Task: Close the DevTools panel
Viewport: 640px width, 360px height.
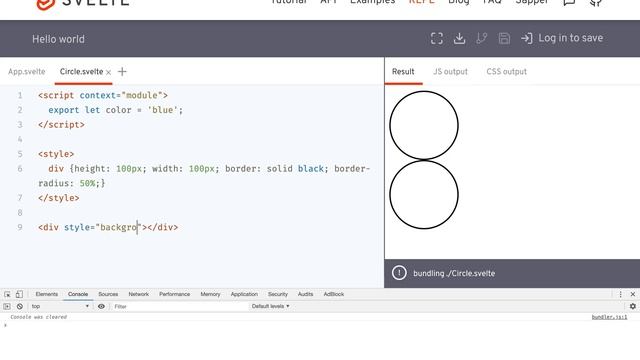Action: tap(633, 294)
